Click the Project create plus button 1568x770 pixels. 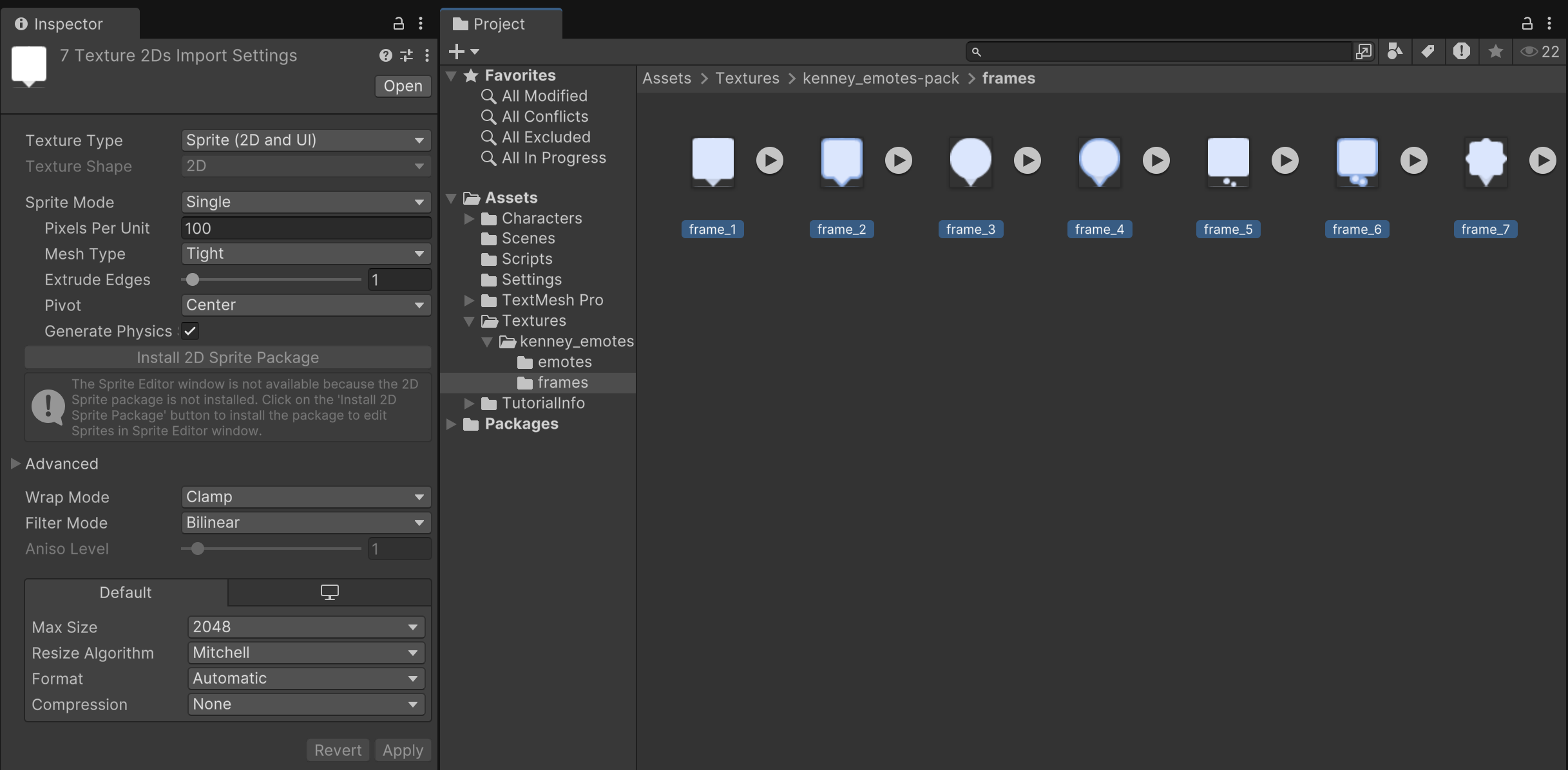(457, 52)
